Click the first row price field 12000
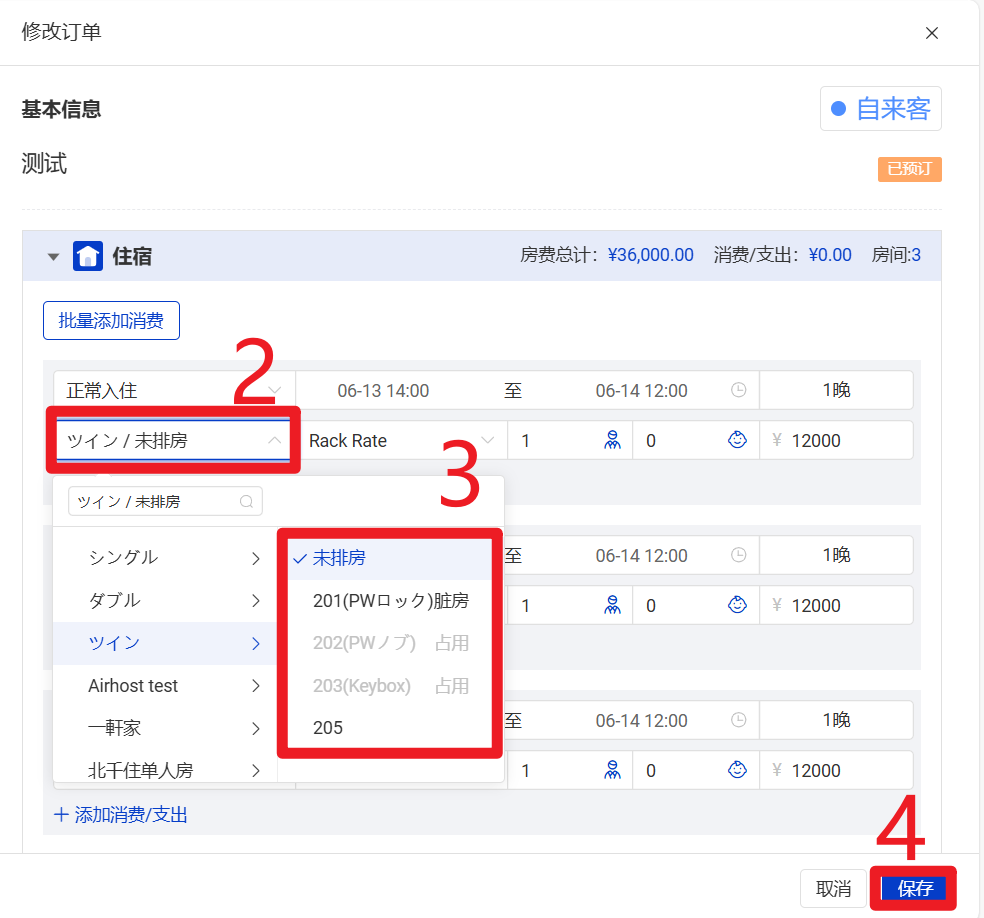 [845, 440]
